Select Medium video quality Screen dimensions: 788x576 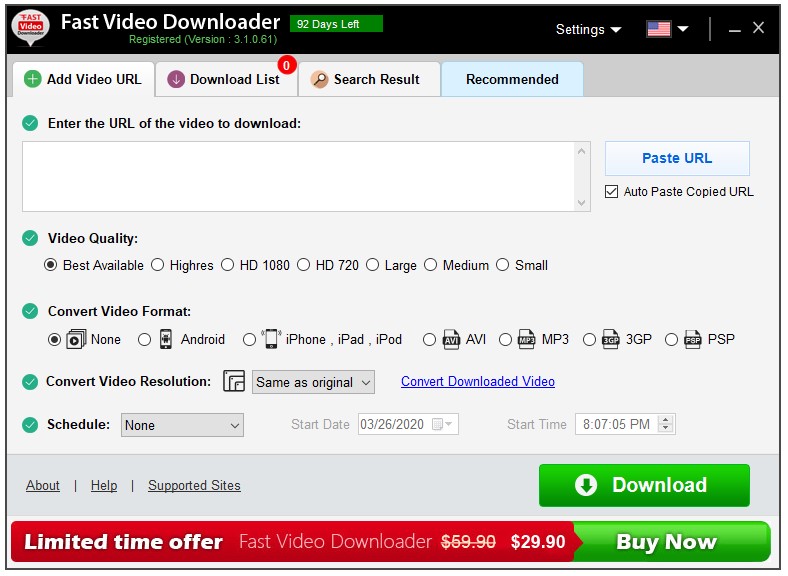pyautogui.click(x=431, y=265)
